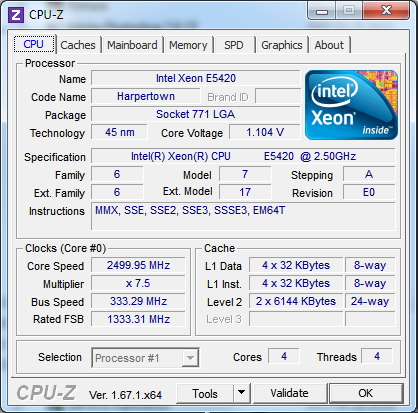
Task: Select the SPD tab
Action: (x=234, y=45)
